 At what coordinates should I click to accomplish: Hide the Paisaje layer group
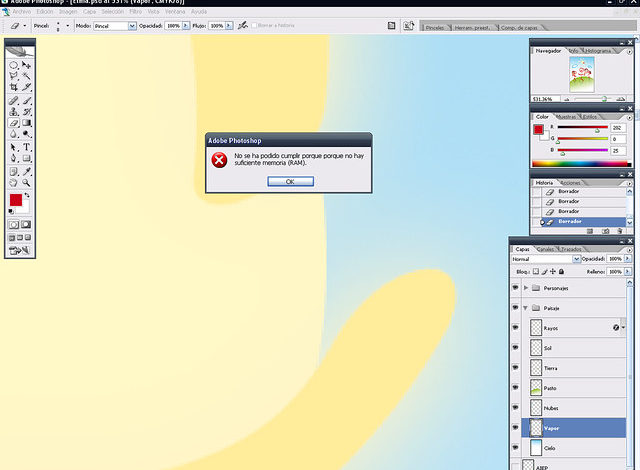point(515,308)
